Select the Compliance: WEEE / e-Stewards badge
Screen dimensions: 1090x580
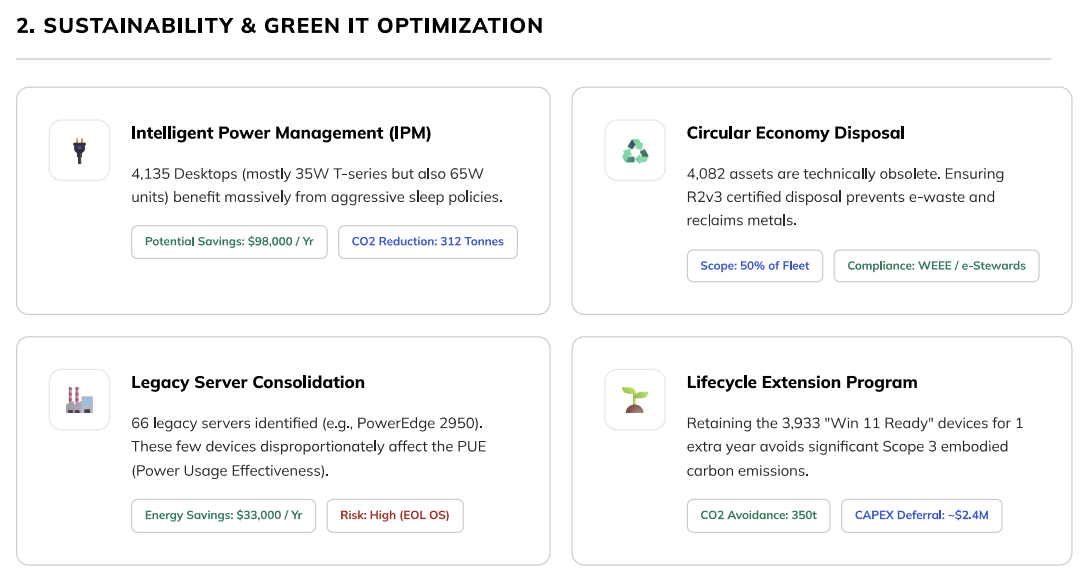(936, 266)
